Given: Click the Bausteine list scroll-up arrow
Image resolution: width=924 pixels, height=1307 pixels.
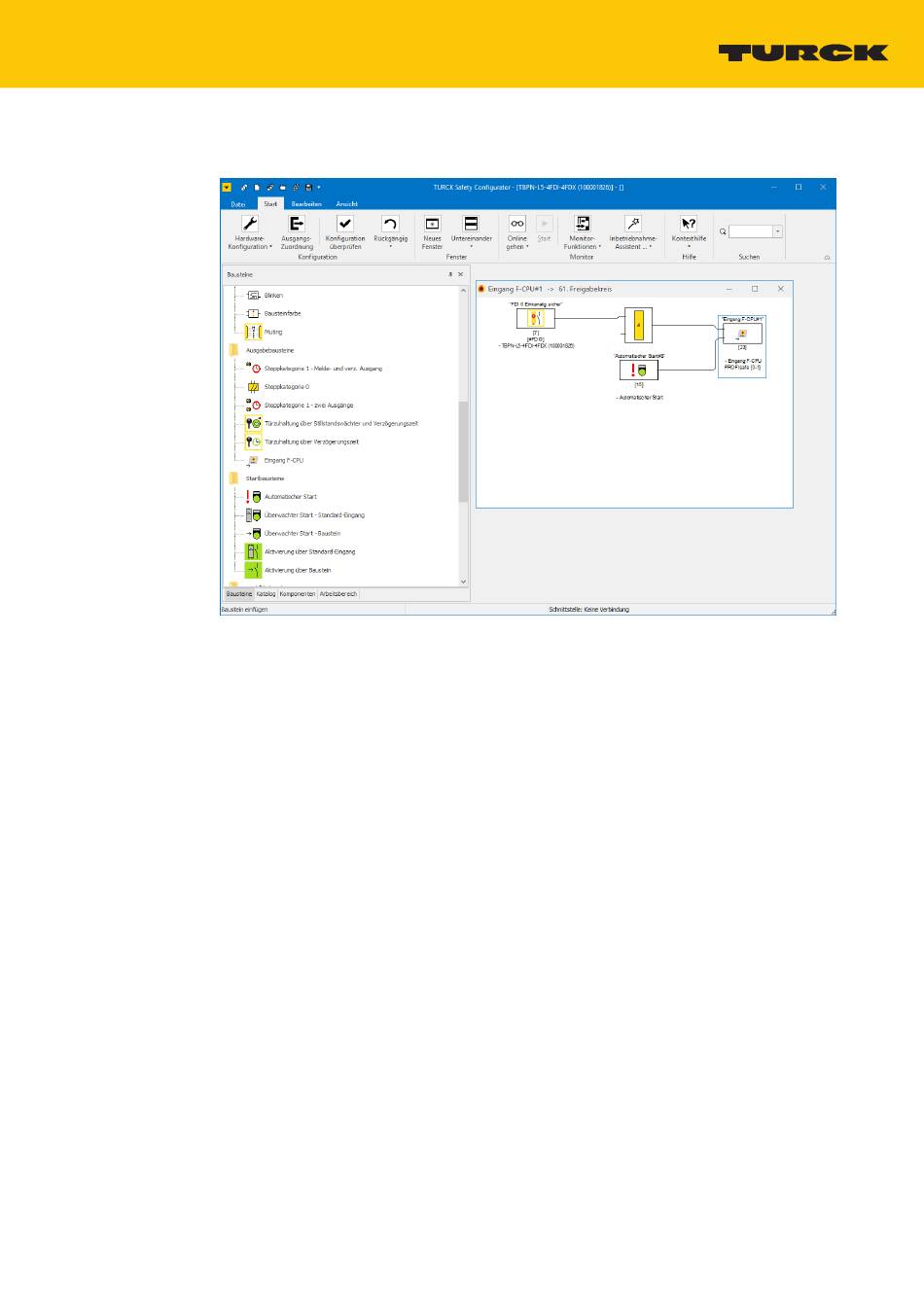Looking at the screenshot, I should point(463,291).
